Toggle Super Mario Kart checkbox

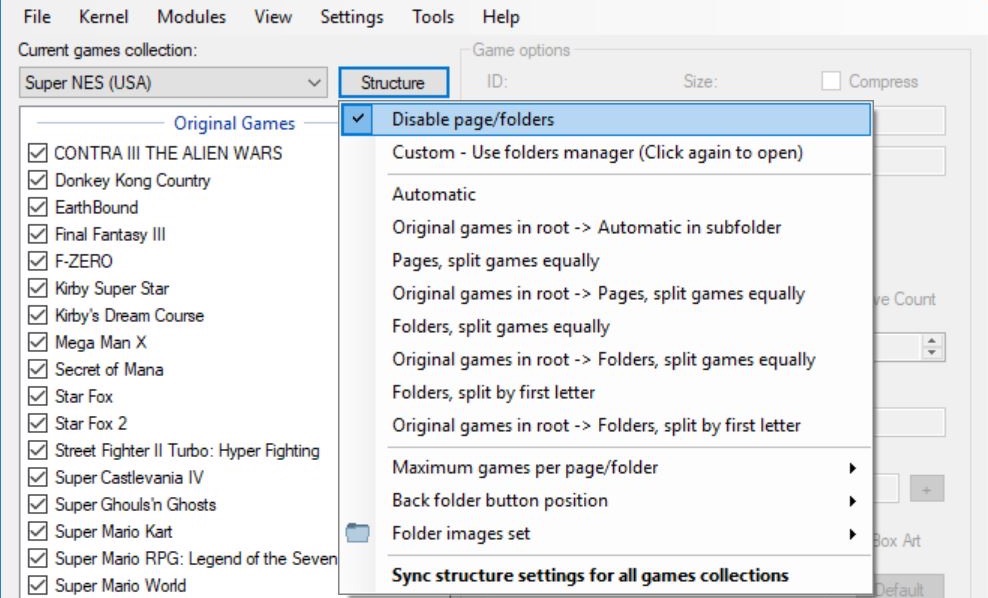click(38, 531)
